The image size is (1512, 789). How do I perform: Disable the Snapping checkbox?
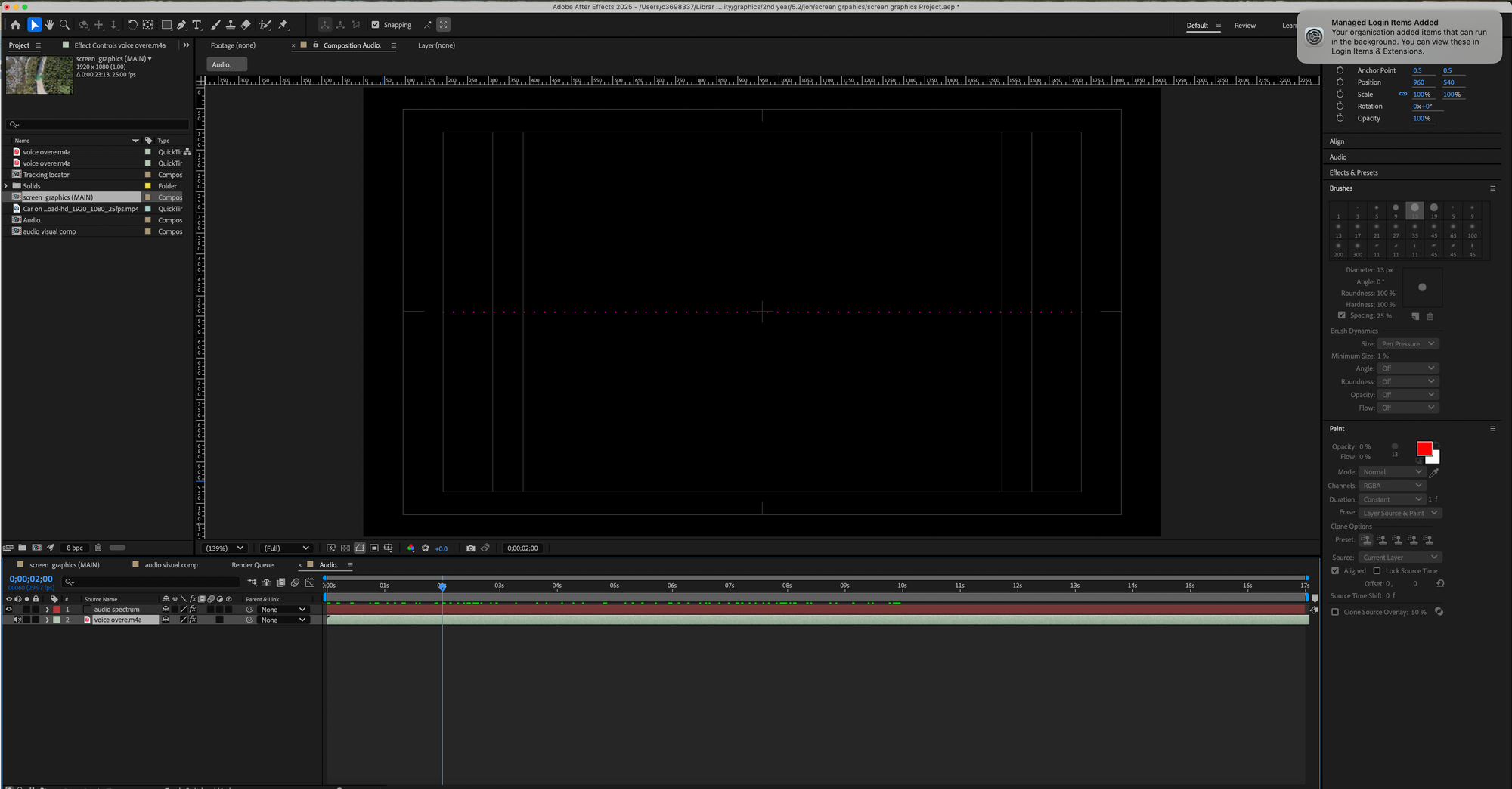pyautogui.click(x=375, y=25)
